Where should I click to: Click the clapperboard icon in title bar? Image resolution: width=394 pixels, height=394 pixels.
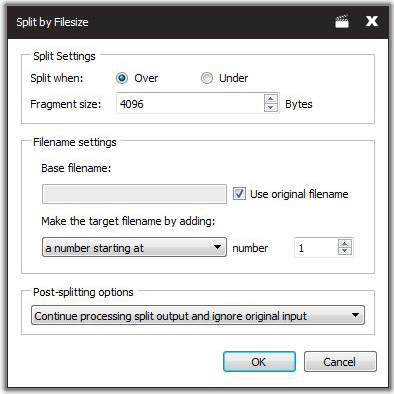point(342,22)
